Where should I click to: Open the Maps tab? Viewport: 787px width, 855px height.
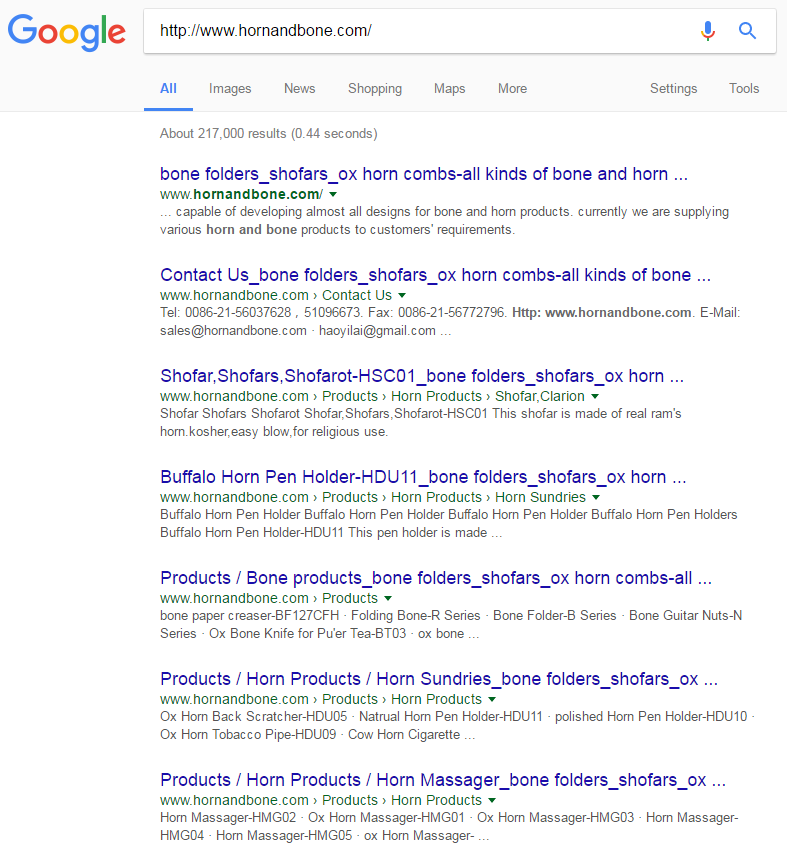pyautogui.click(x=449, y=88)
